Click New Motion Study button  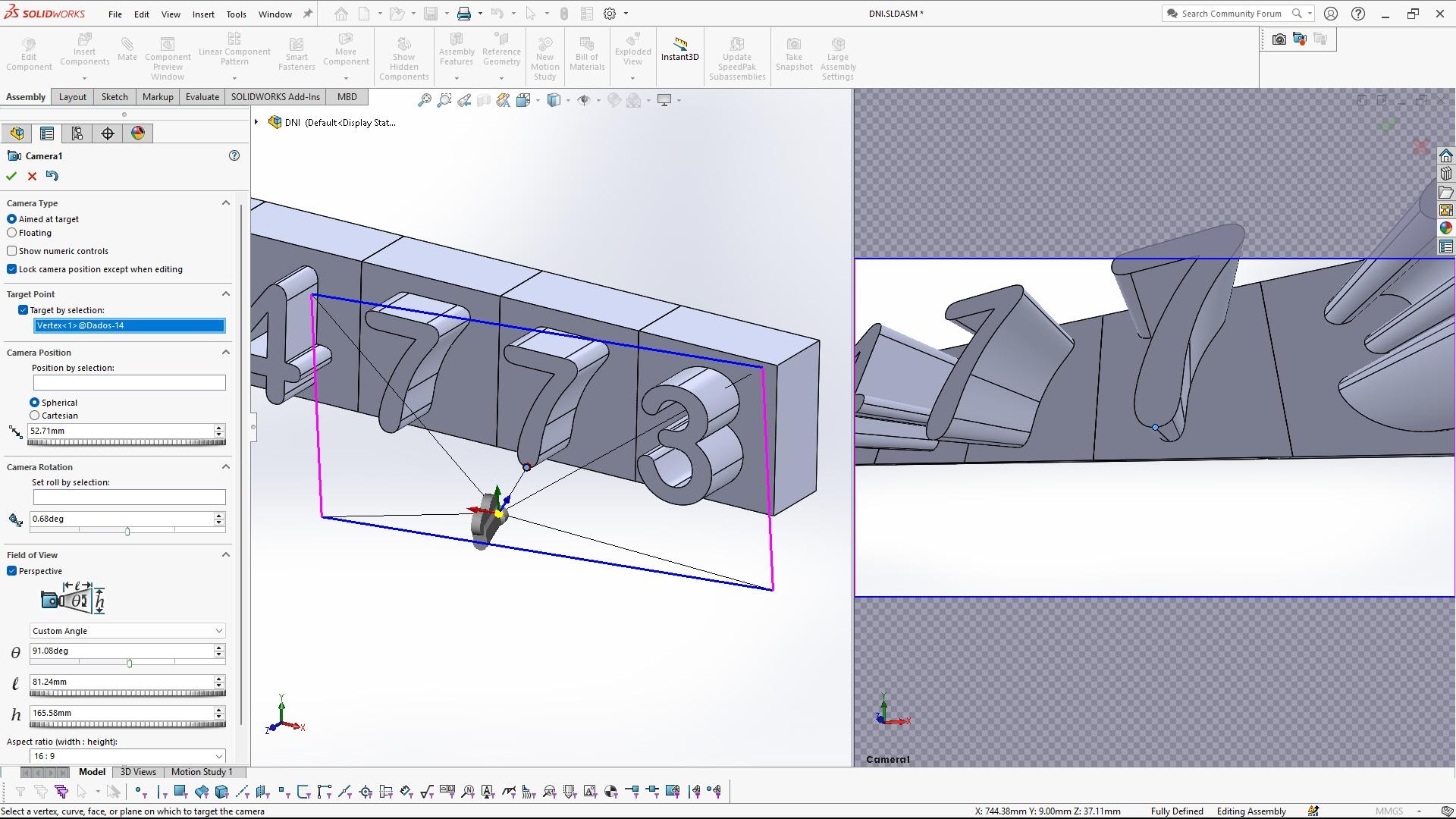[544, 58]
